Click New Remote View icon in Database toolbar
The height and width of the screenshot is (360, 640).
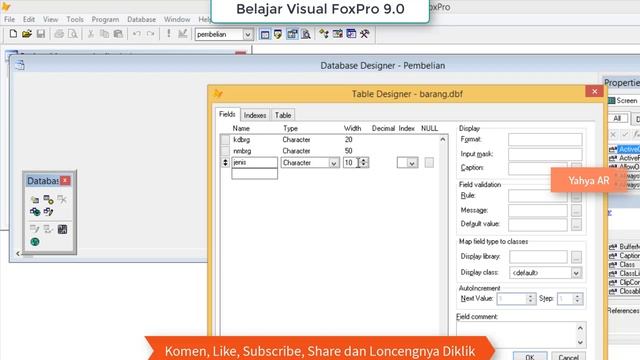point(35,211)
